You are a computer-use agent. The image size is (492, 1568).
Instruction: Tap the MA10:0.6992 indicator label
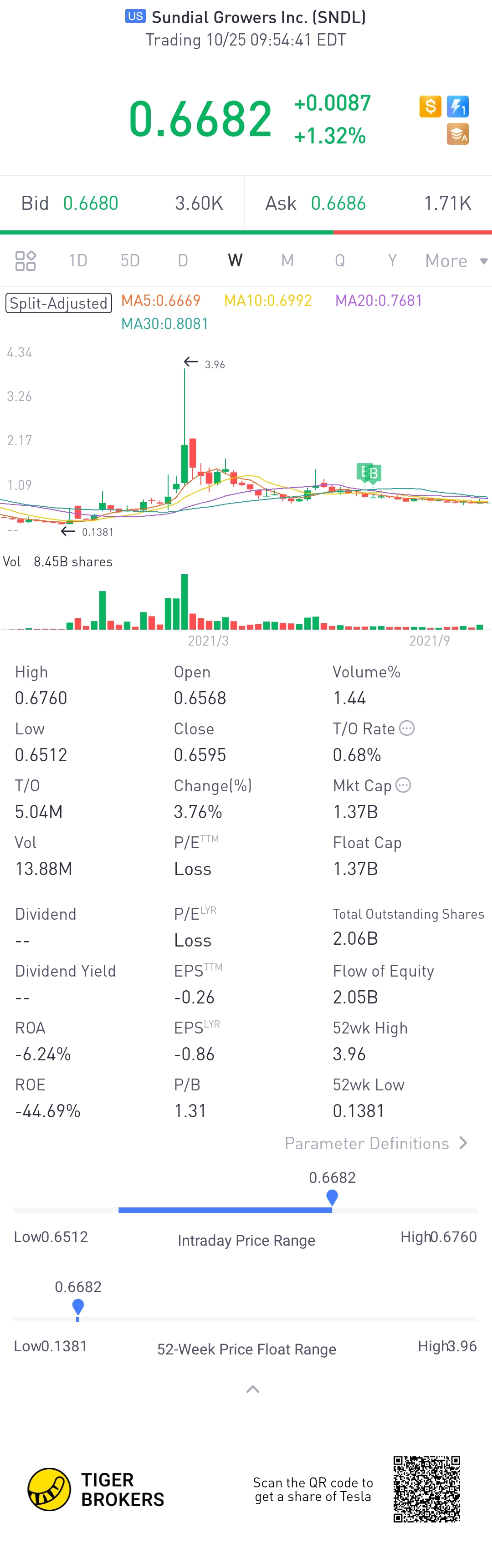268,300
